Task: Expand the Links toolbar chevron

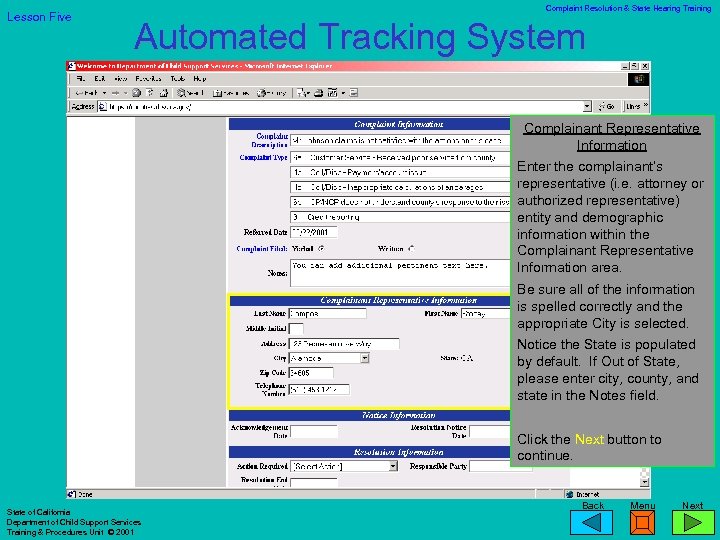Action: click(x=646, y=106)
